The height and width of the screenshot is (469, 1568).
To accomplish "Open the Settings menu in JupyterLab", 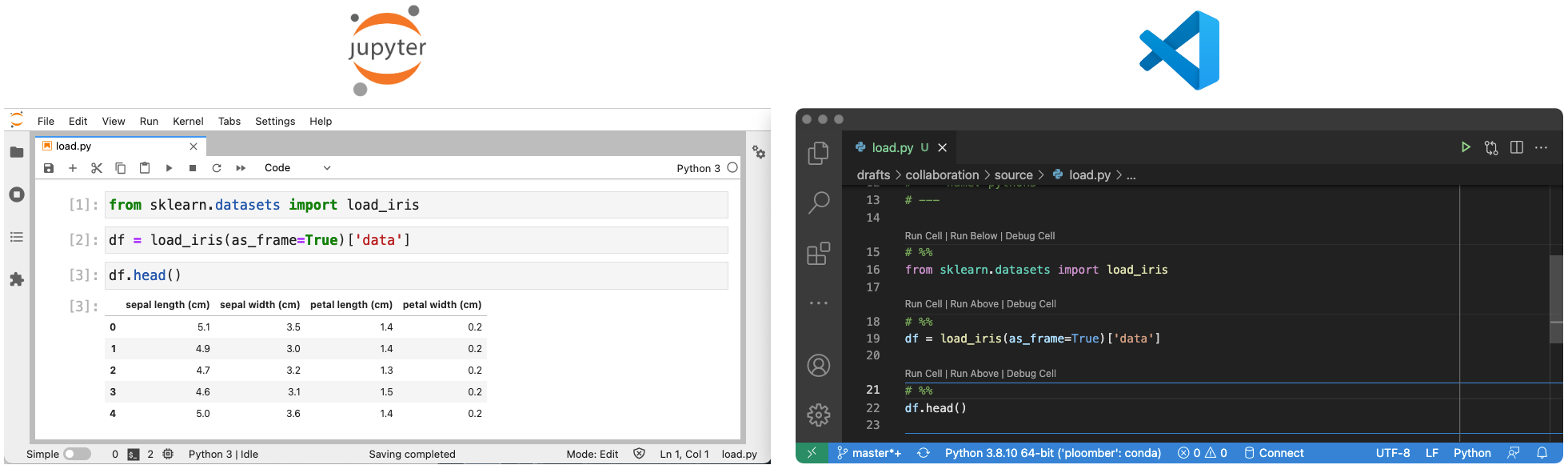I will (275, 121).
